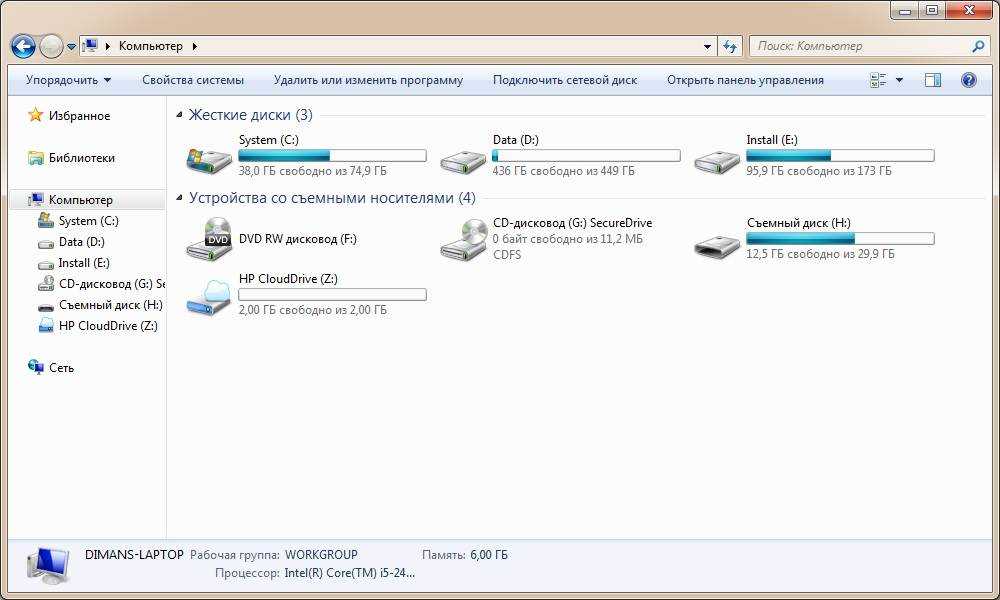Screen dimensions: 1000x600
Task: Click the Install (E:) drive label
Action: click(772, 140)
